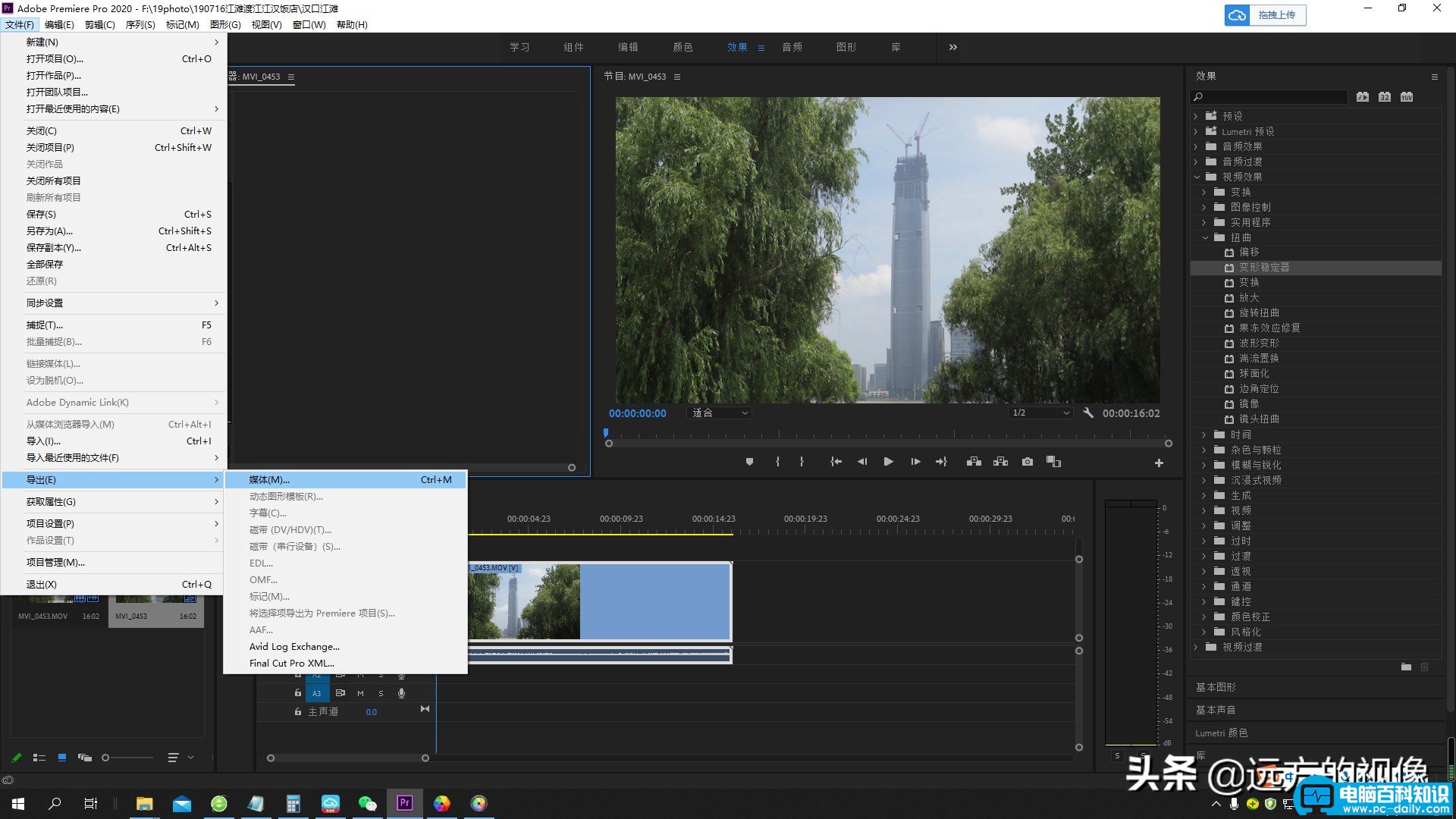Open the 基本图形 panel
The width and height of the screenshot is (1456, 819).
pyautogui.click(x=1216, y=687)
